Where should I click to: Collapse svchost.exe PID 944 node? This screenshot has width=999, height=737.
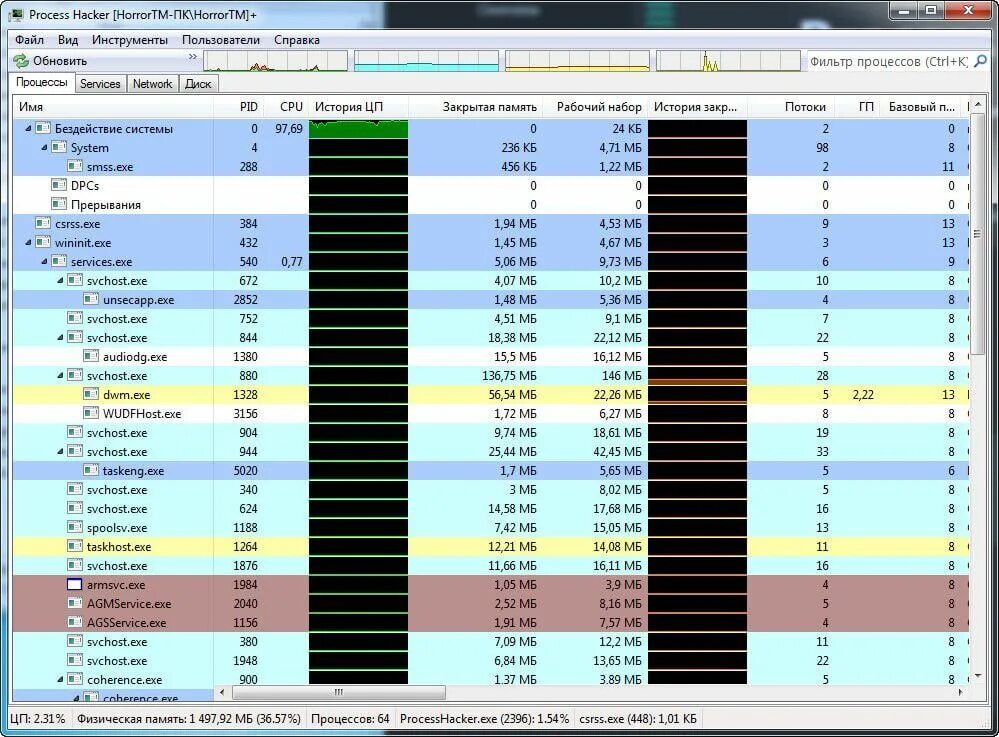[x=61, y=452]
